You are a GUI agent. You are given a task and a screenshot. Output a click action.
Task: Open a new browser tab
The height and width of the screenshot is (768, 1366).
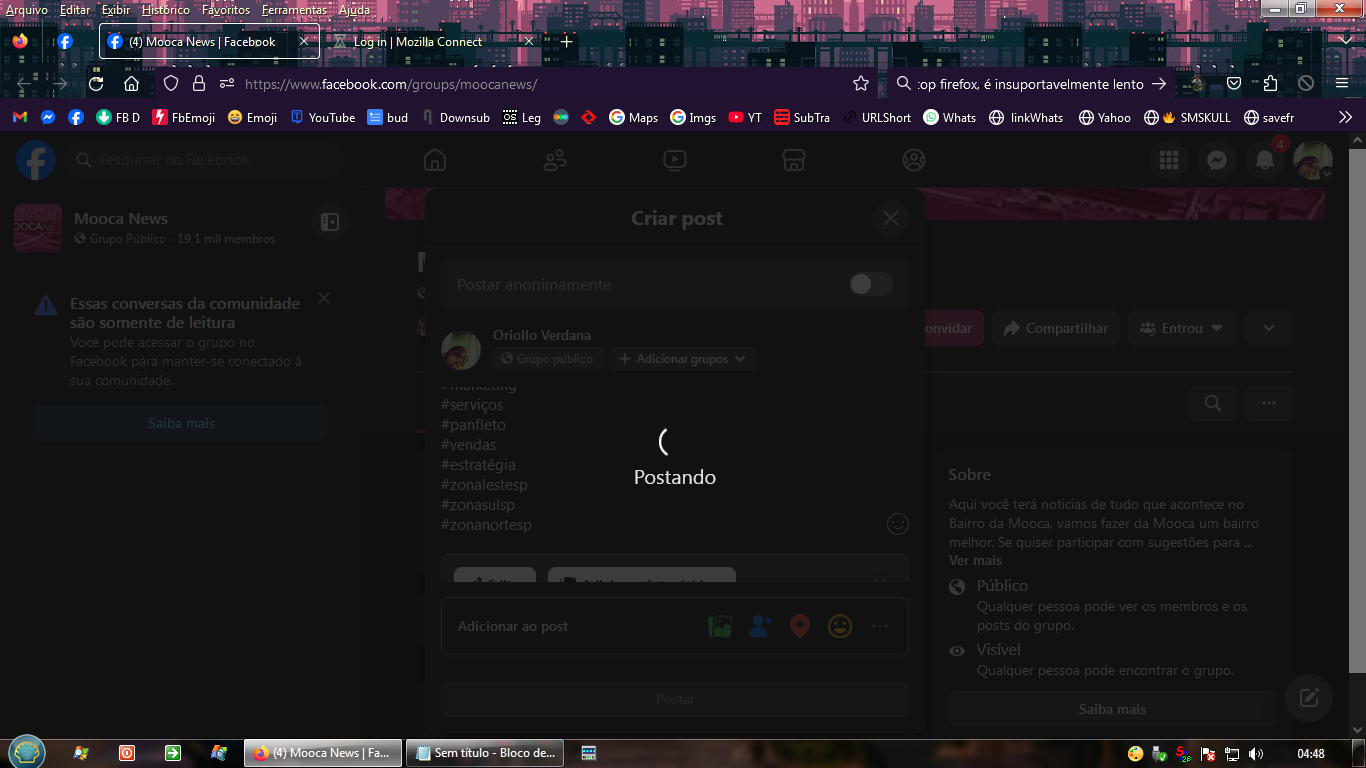567,42
